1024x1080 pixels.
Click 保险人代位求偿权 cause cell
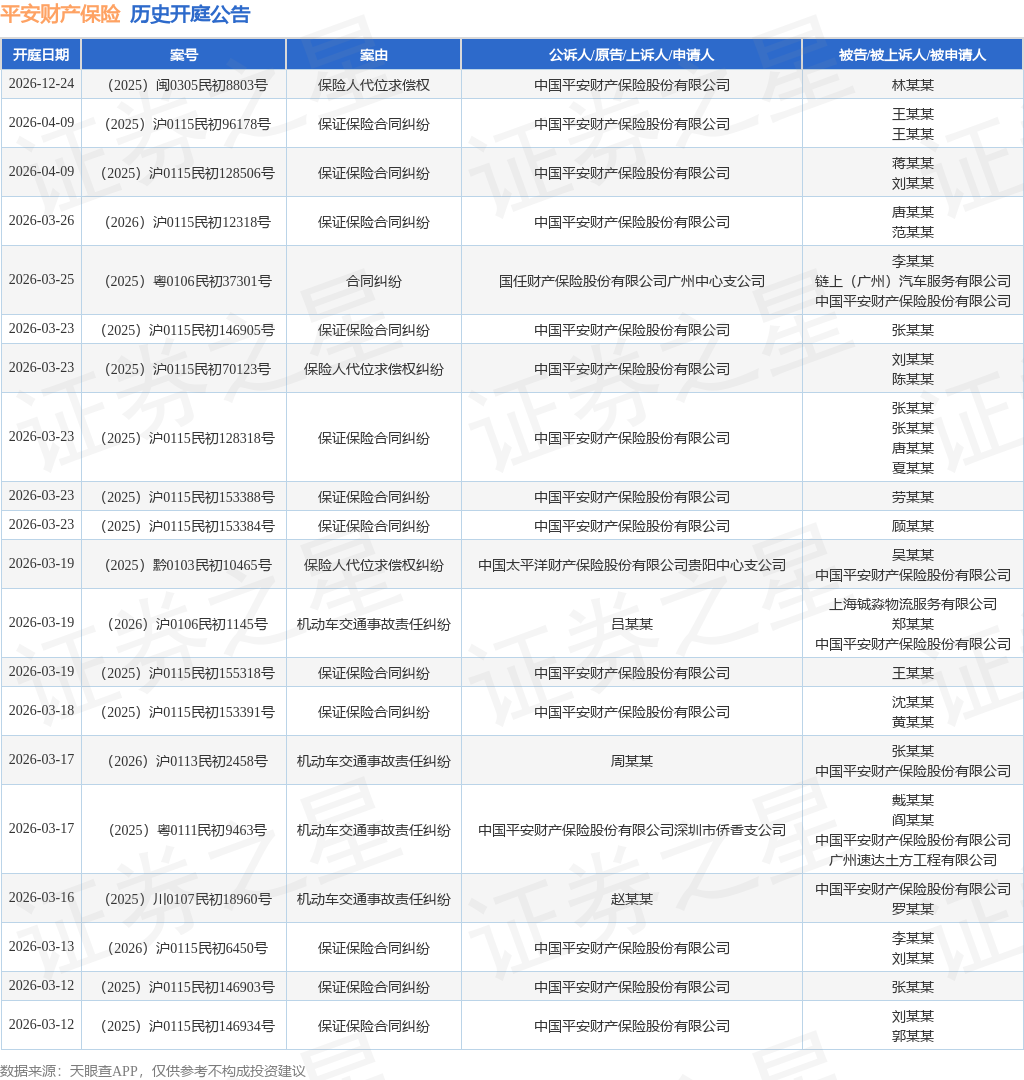(374, 85)
